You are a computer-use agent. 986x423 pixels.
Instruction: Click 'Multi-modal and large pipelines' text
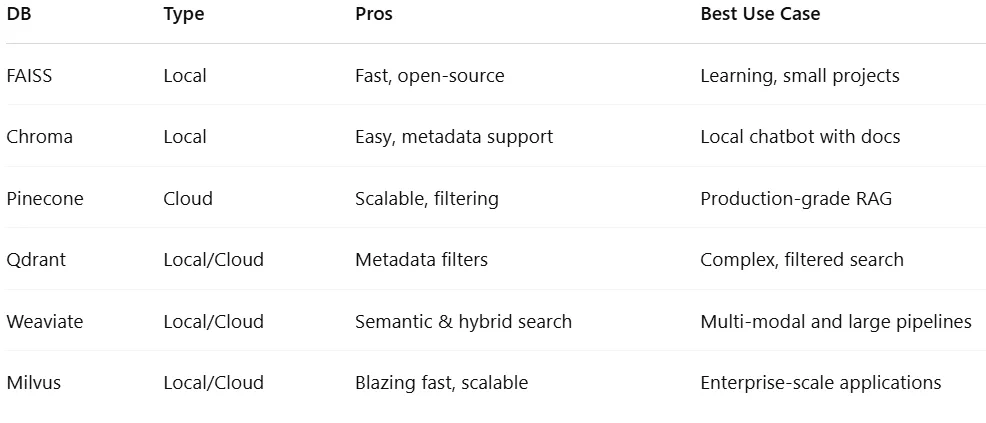836,322
